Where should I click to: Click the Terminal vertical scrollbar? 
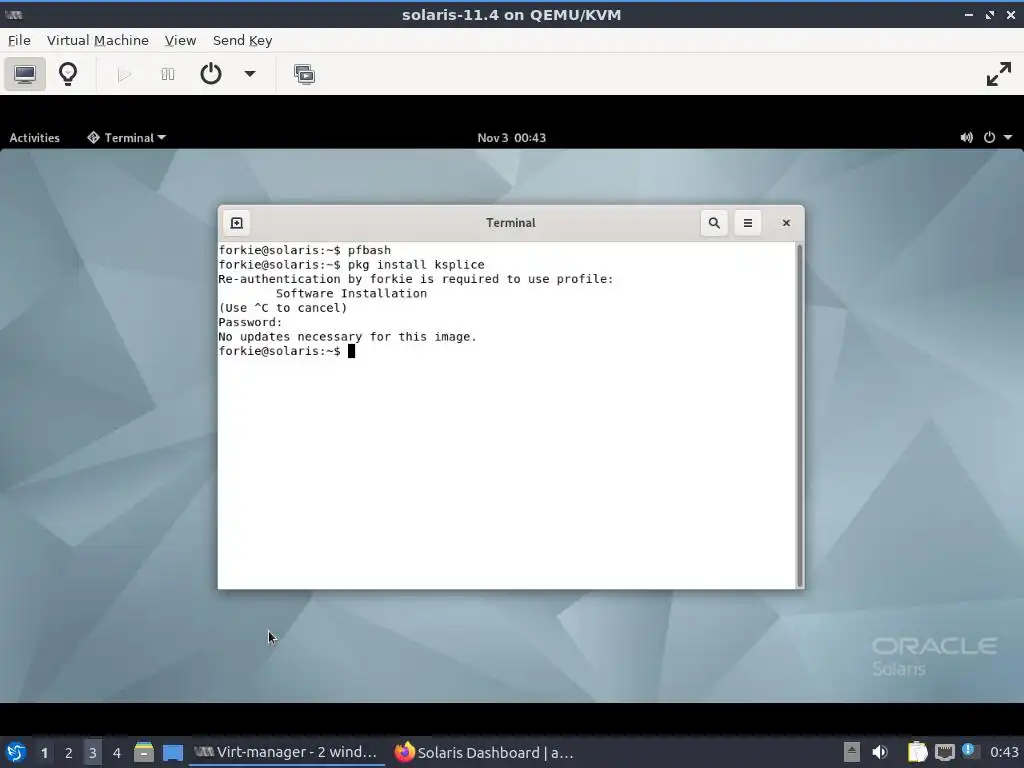tap(799, 415)
